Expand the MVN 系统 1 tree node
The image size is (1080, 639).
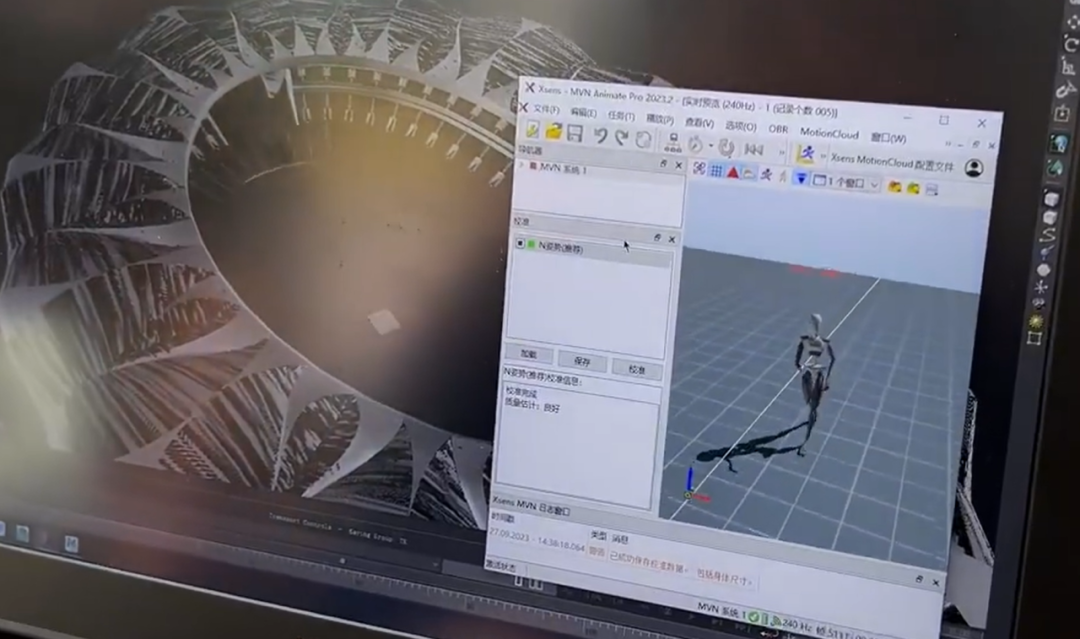click(521, 165)
